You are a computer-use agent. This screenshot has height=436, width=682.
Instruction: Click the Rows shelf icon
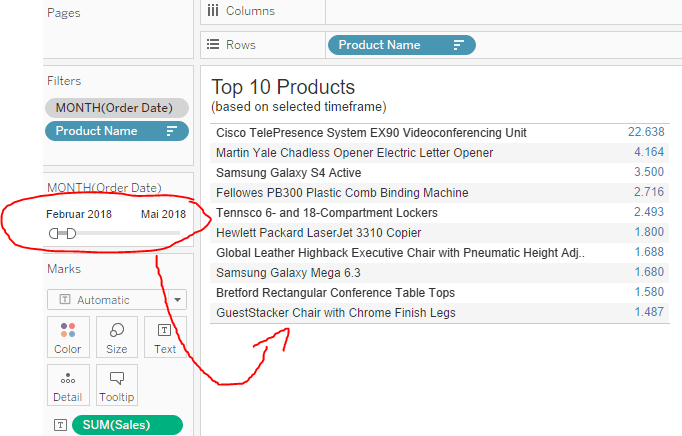click(212, 45)
